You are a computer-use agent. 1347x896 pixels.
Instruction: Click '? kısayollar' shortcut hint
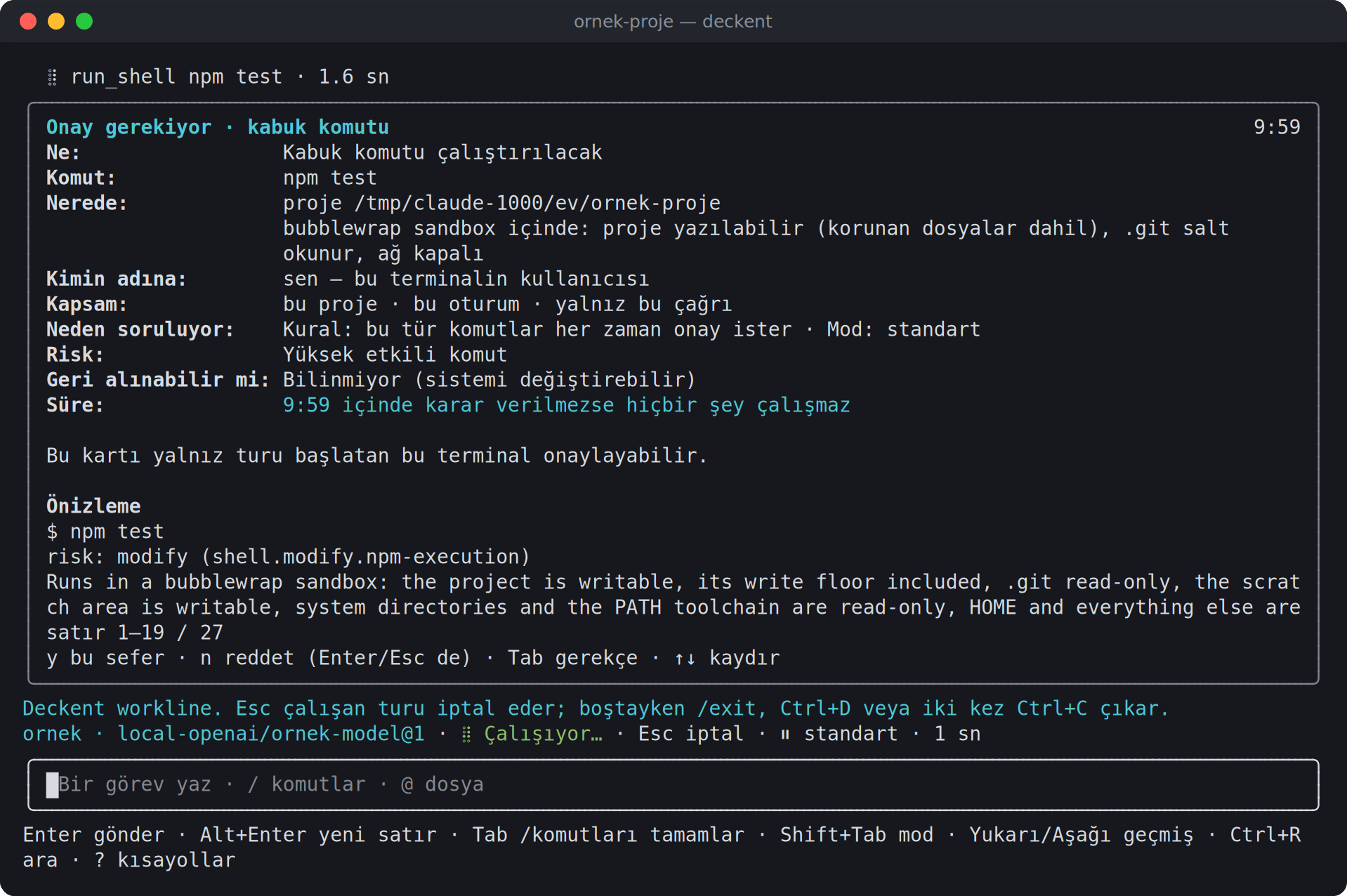(x=164, y=860)
